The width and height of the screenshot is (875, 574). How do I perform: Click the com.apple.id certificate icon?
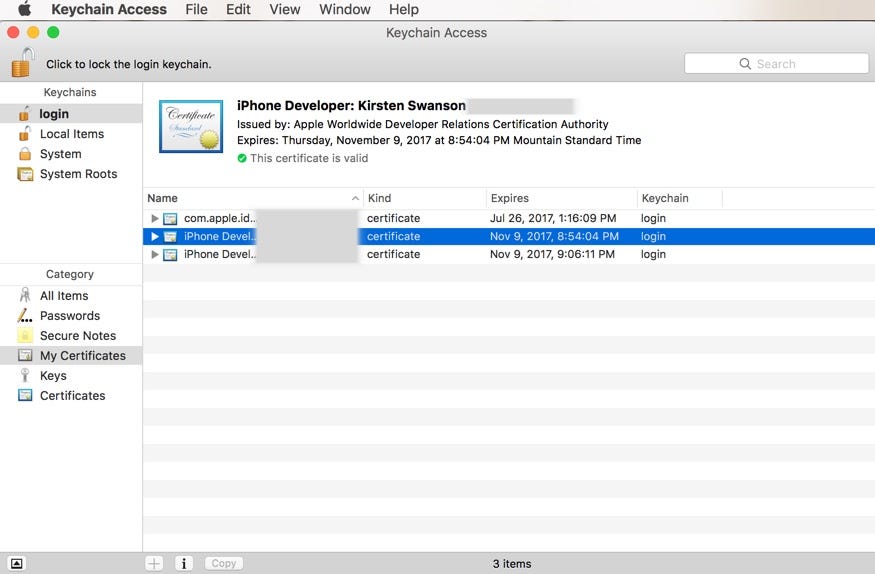click(170, 219)
